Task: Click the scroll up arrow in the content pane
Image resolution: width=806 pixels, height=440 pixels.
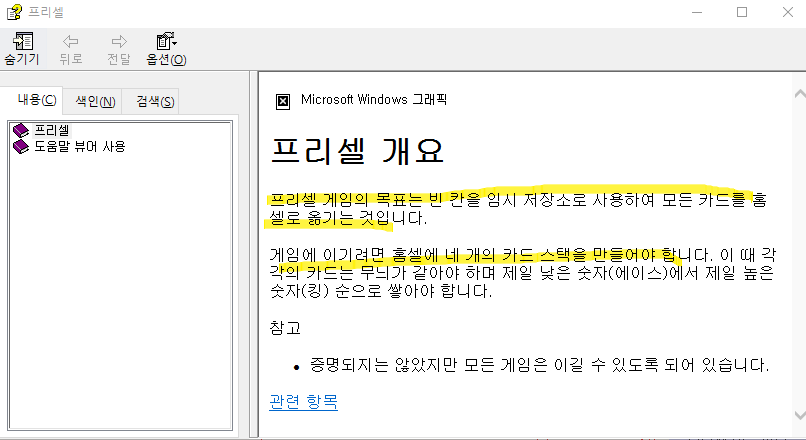Action: pyautogui.click(x=800, y=94)
